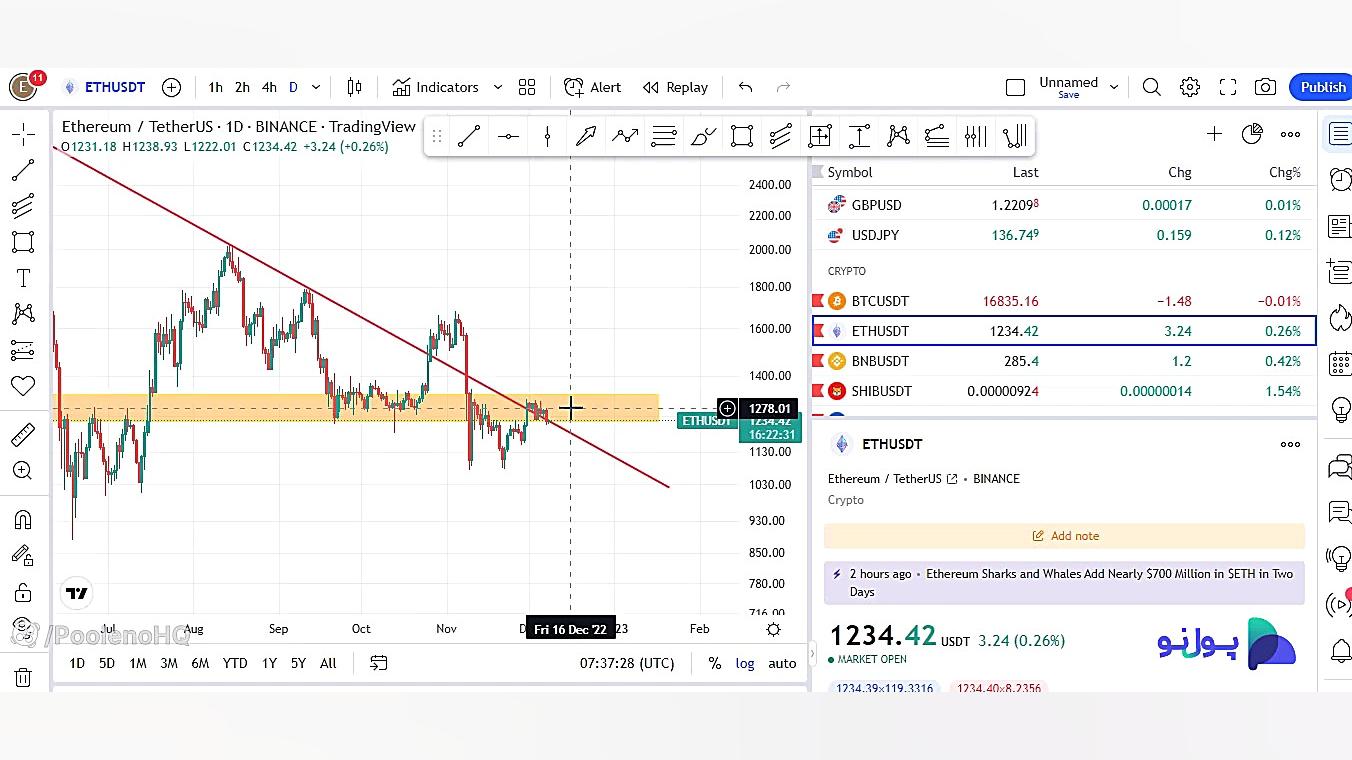The width and height of the screenshot is (1352, 760).
Task: Pick the vertical line tool in floating toolbar
Action: [547, 136]
